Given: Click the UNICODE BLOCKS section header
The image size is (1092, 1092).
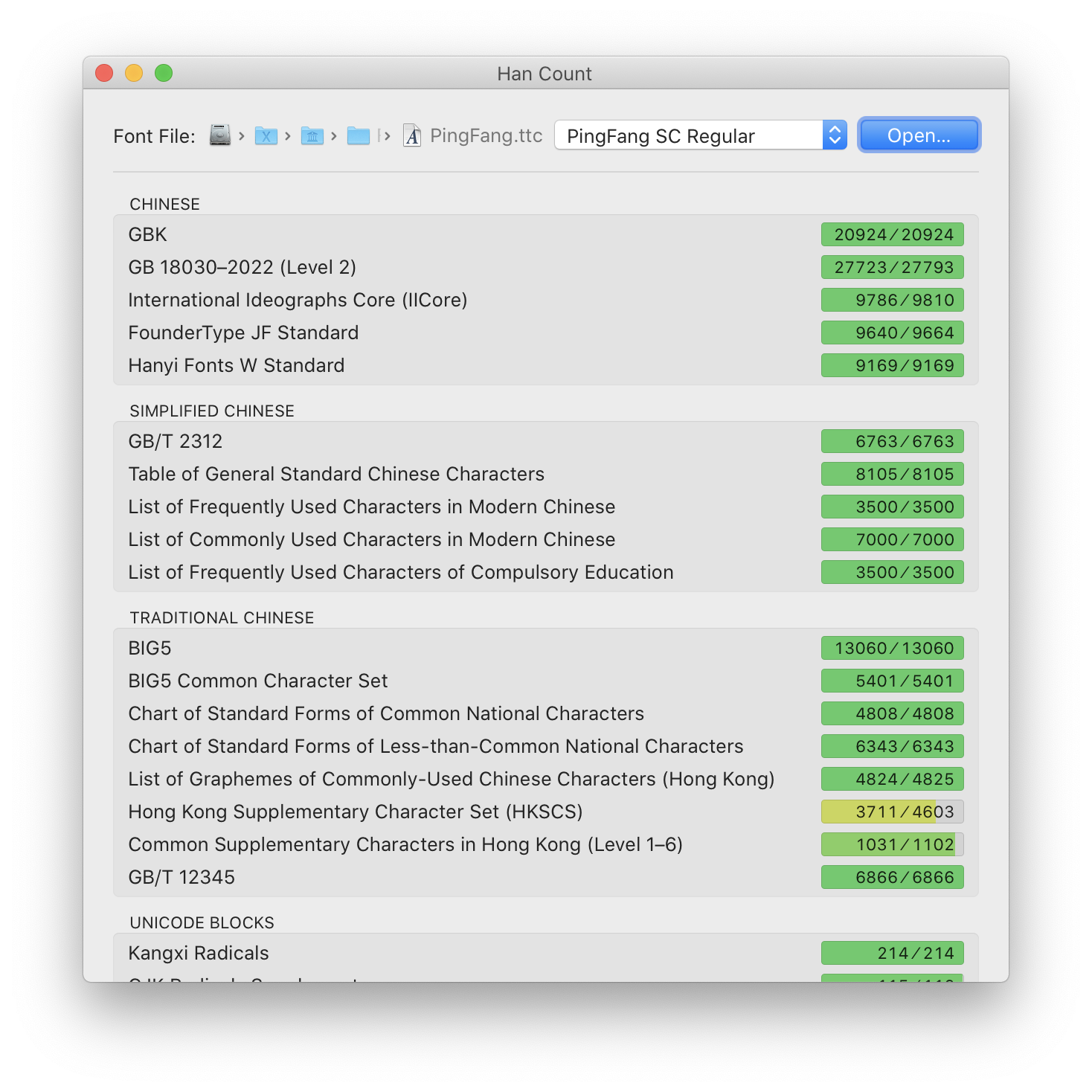Looking at the screenshot, I should click(x=202, y=922).
